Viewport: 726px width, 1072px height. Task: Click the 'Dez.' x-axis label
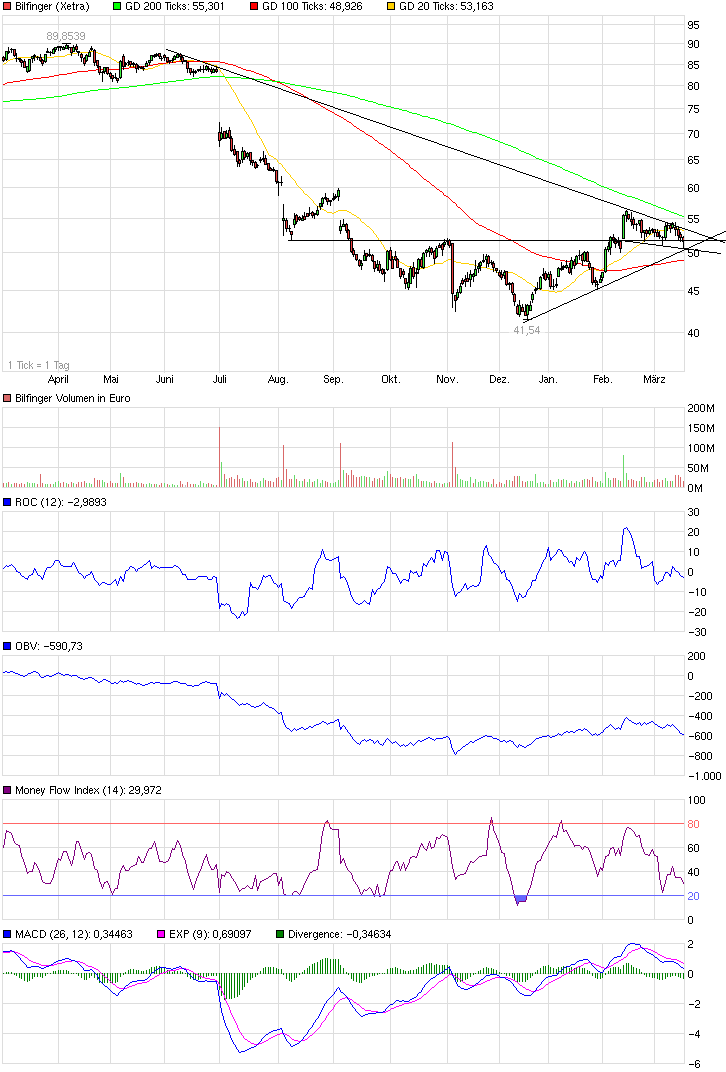tap(499, 379)
